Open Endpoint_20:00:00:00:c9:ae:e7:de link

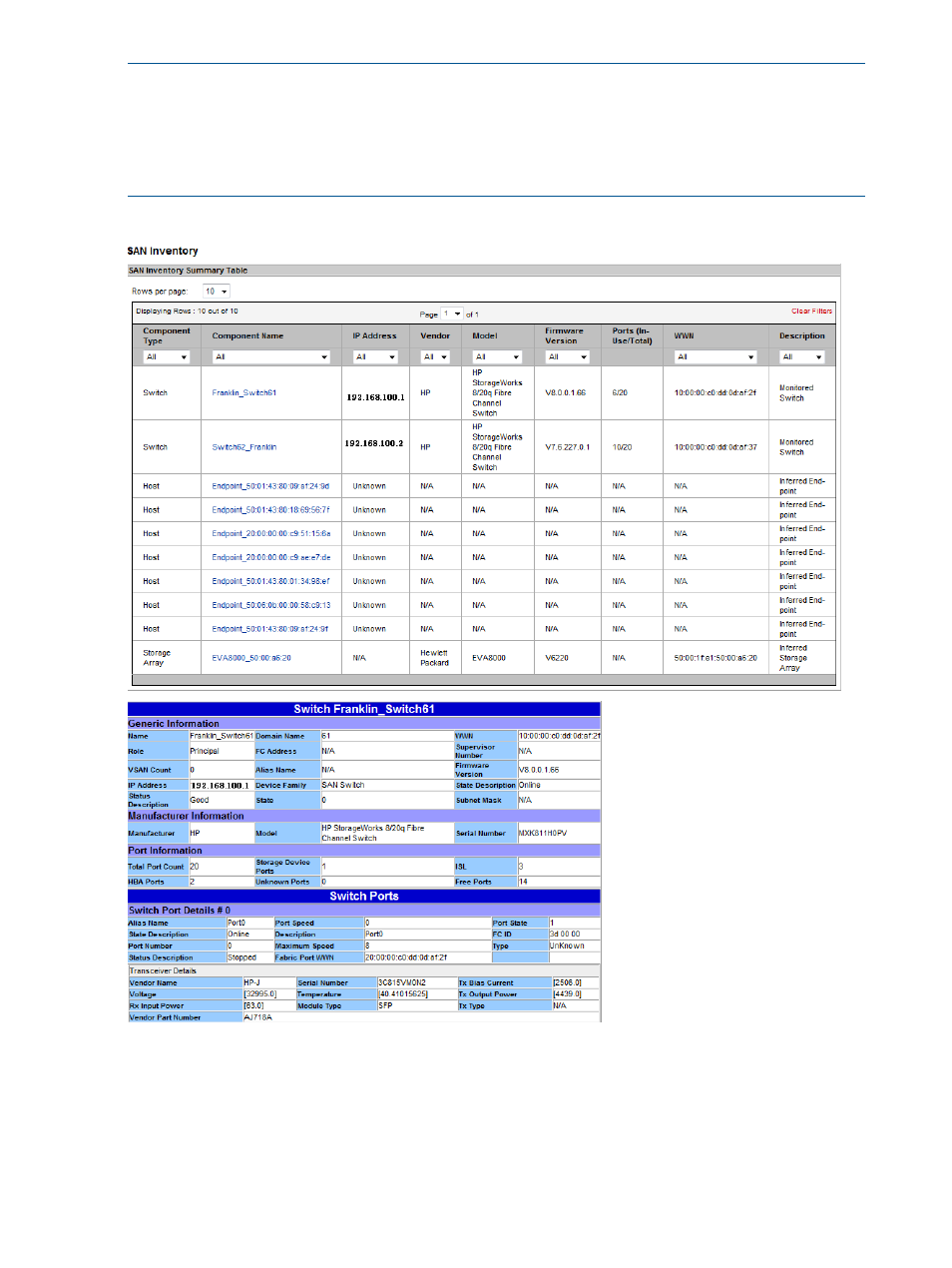coord(270,558)
